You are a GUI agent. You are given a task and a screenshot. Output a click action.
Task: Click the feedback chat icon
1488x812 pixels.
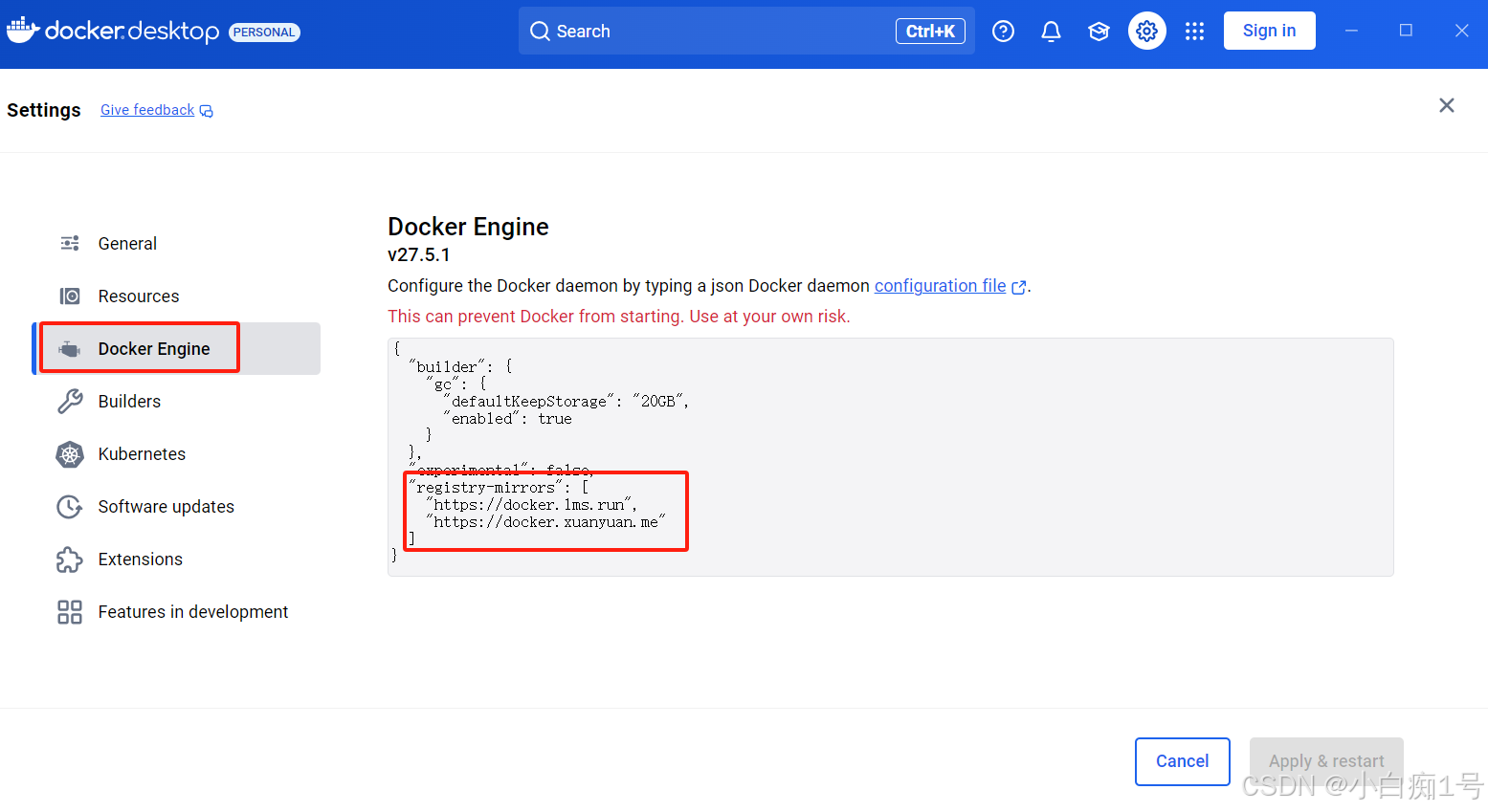pos(206,111)
